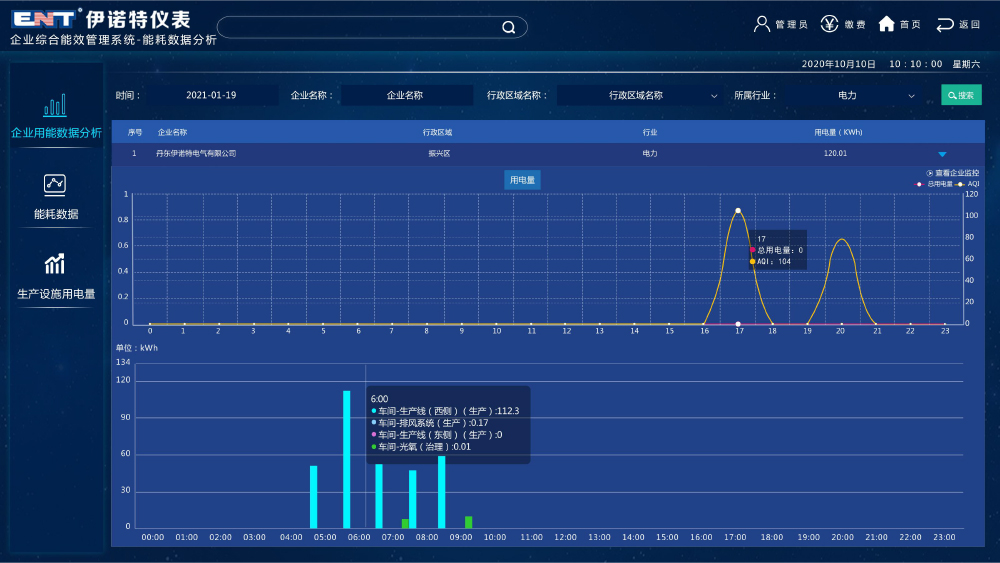
Task: Collapse row details with blue triangle arrow
Action: tap(942, 154)
